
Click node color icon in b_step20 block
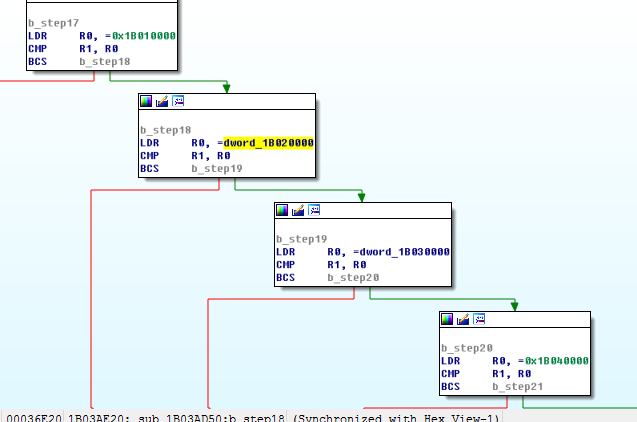click(x=447, y=319)
